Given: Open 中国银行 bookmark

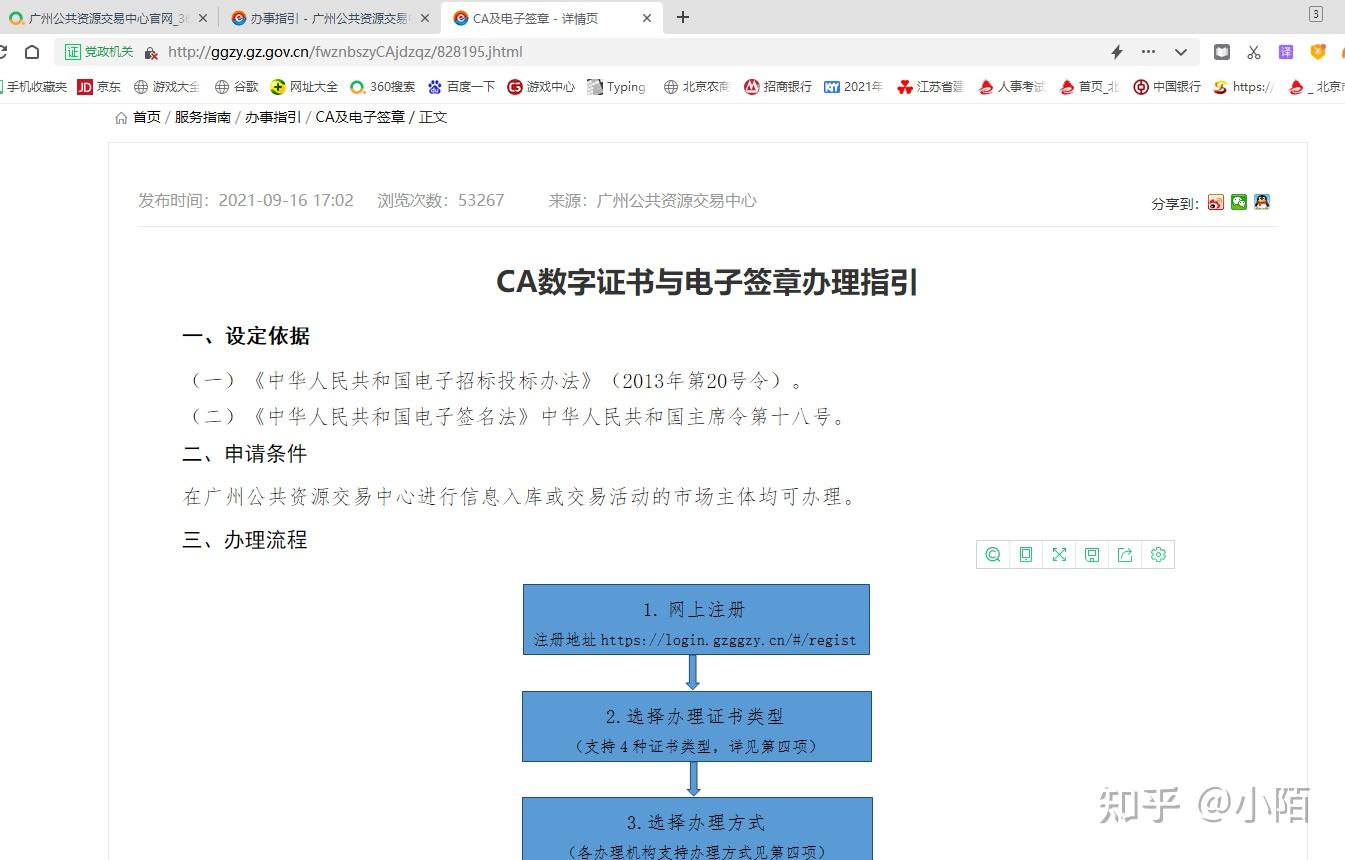Looking at the screenshot, I should coord(1167,87).
